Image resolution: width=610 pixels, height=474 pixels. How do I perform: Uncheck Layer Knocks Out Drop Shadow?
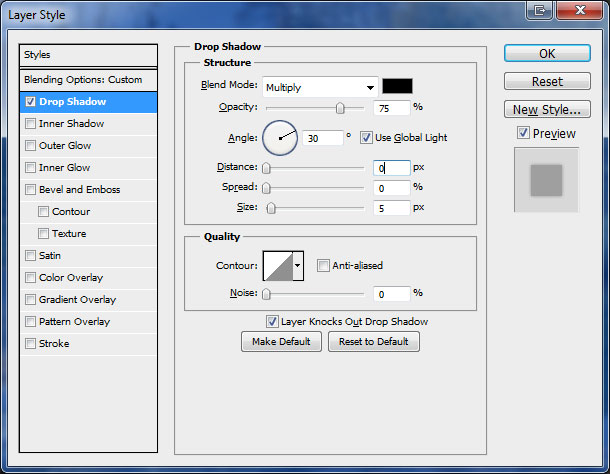point(272,321)
